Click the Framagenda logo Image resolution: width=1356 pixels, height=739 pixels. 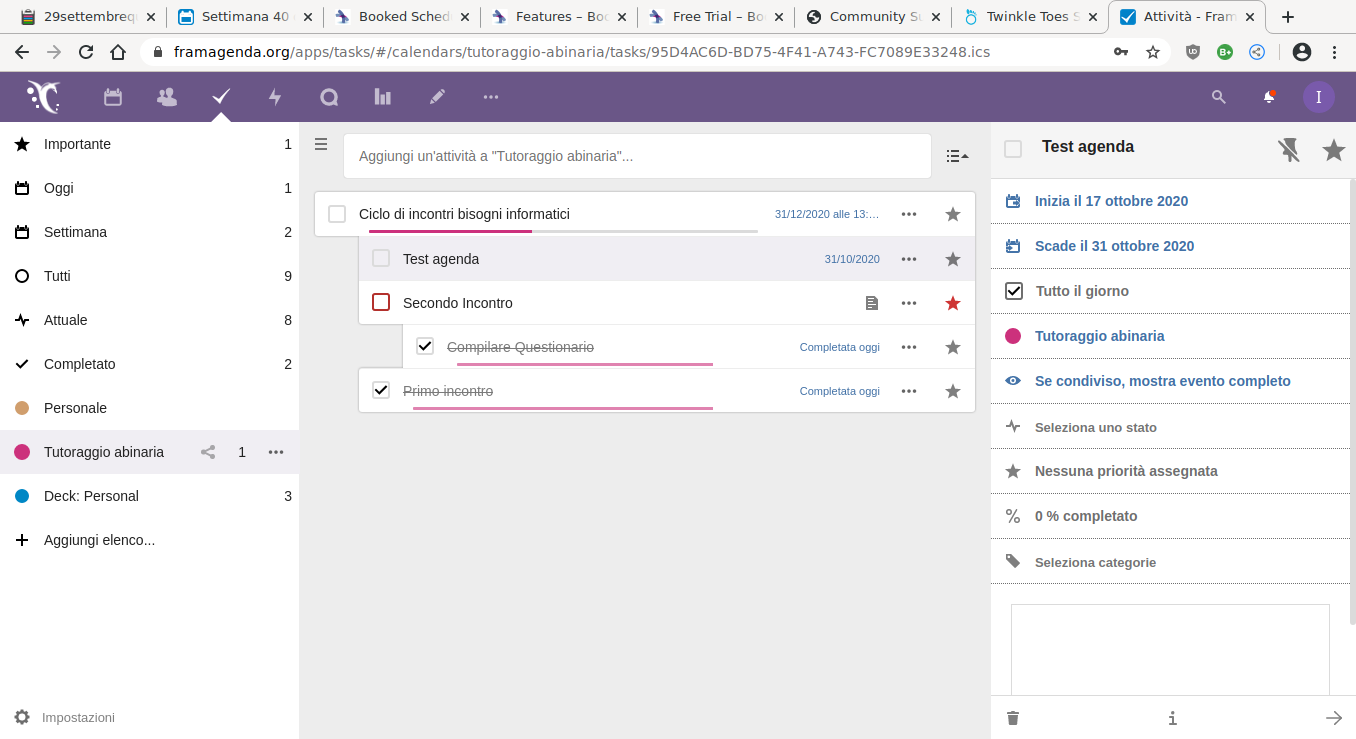(44, 97)
